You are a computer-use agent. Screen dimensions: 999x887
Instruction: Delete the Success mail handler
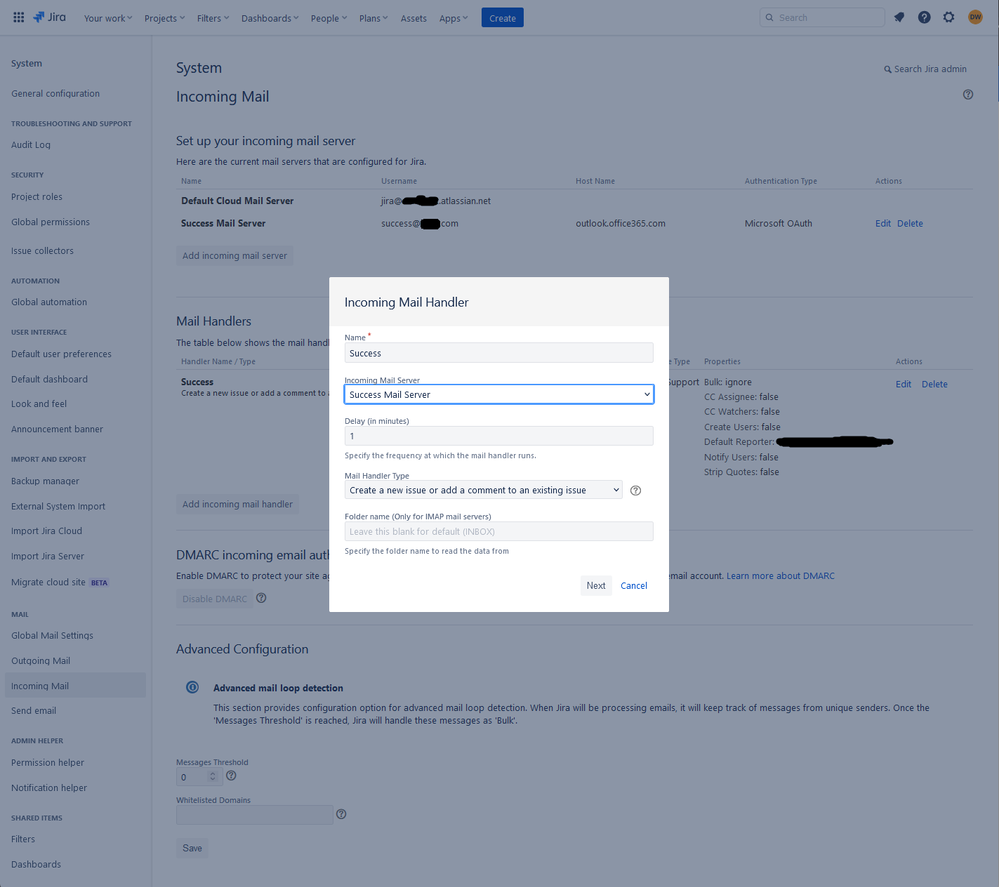[934, 384]
